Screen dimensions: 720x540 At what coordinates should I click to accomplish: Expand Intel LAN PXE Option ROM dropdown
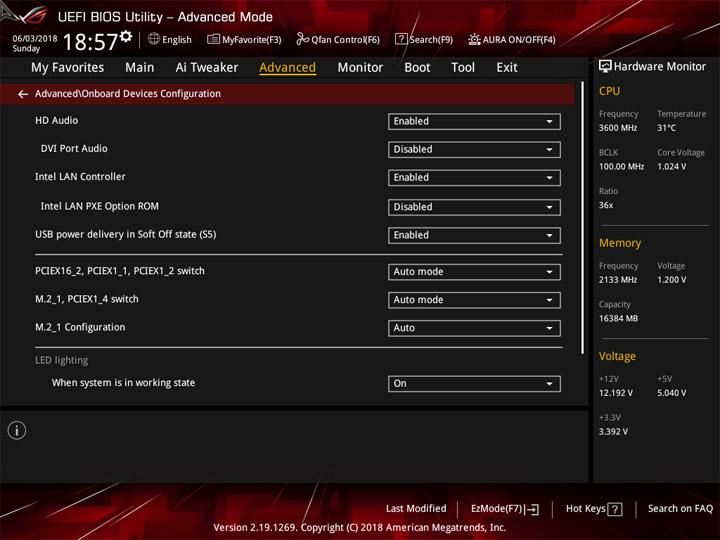[x=474, y=207]
